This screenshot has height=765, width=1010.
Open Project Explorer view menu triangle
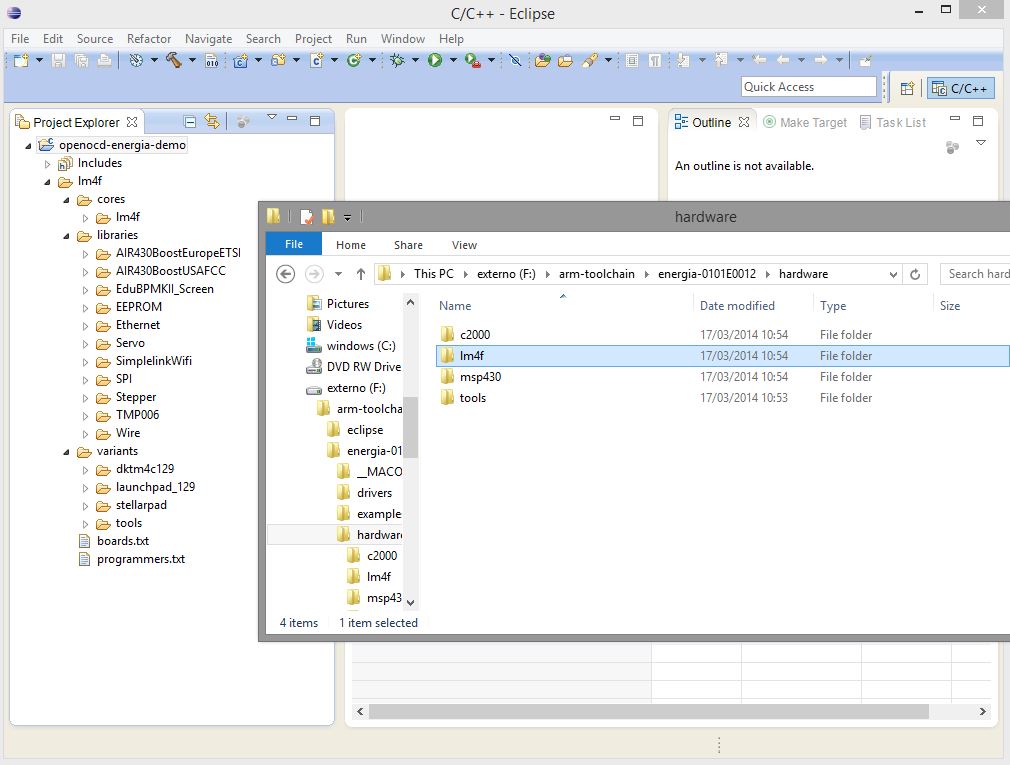(272, 117)
